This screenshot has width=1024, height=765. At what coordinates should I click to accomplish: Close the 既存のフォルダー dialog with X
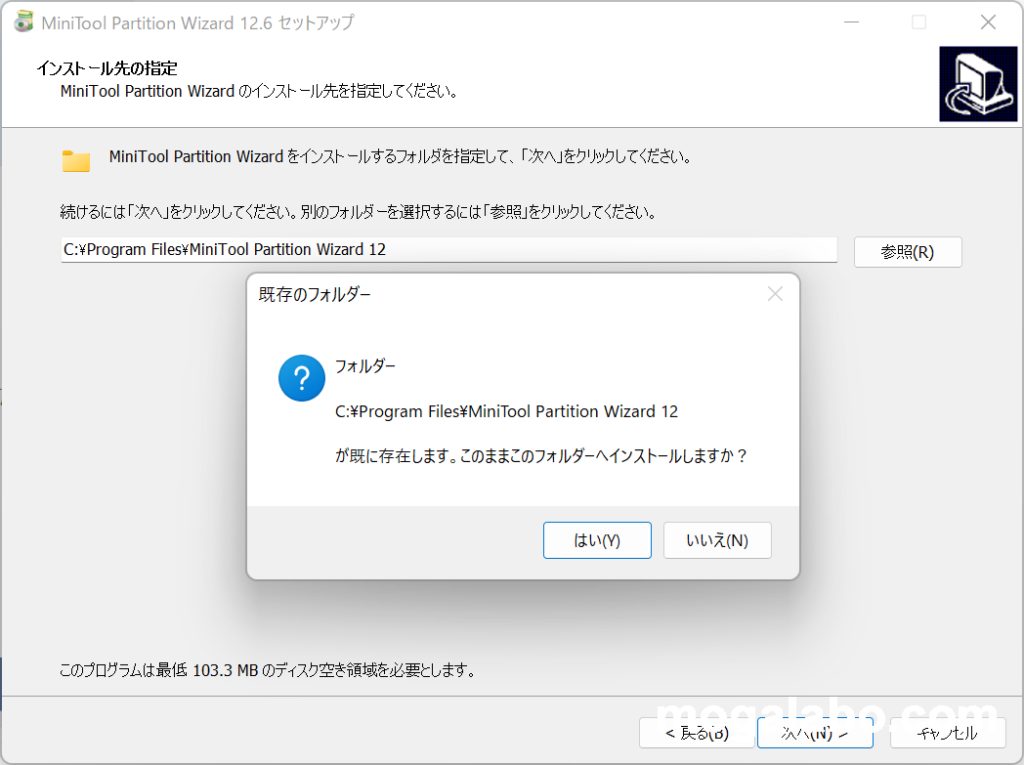[775, 294]
